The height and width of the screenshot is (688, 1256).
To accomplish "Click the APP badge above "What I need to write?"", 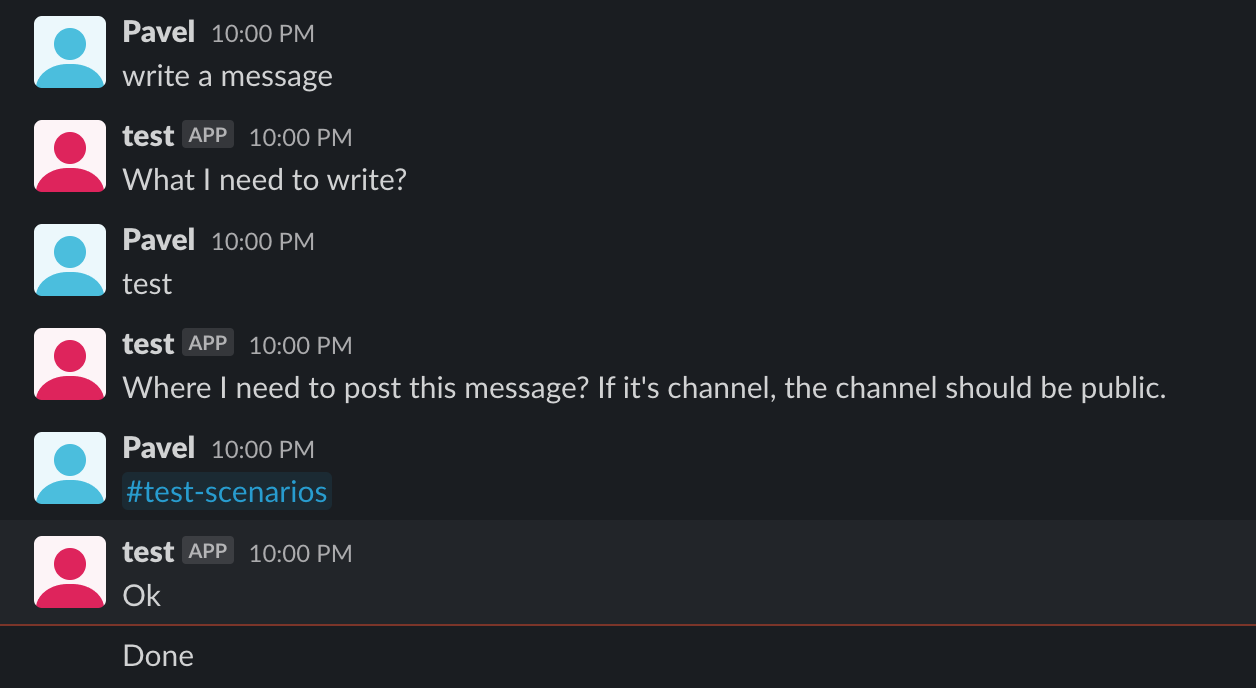I will (208, 135).
